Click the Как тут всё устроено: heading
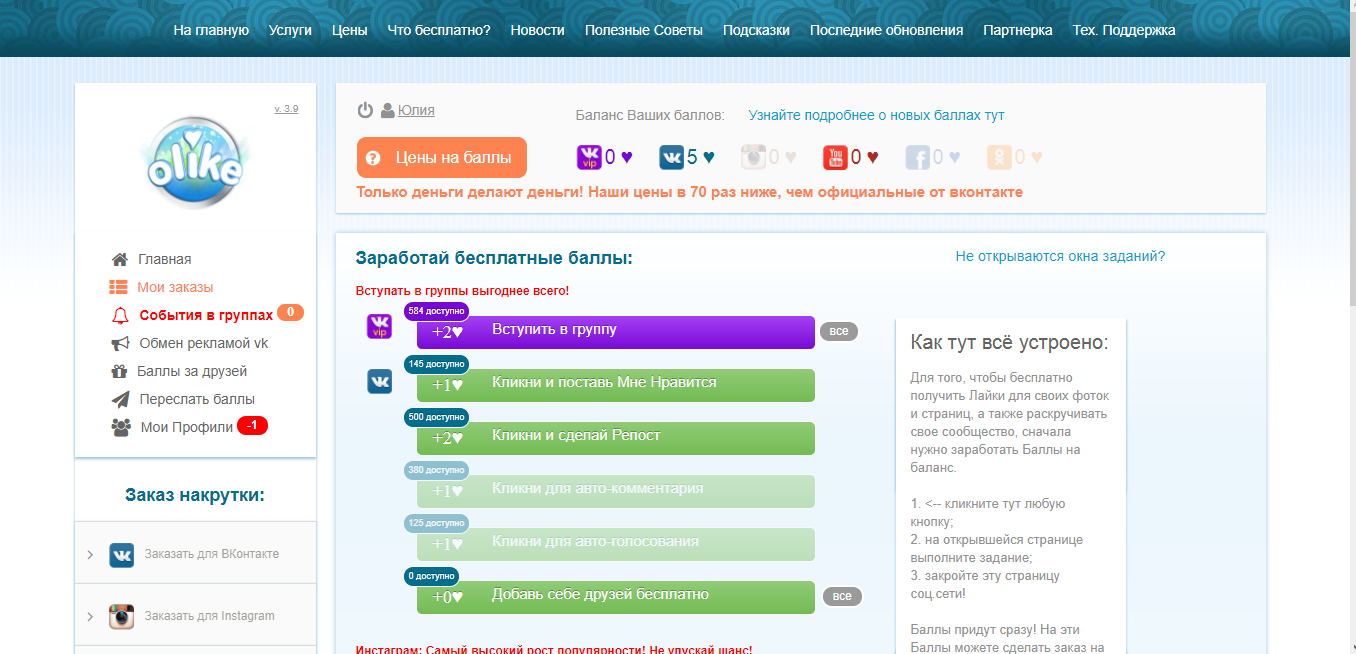The width and height of the screenshot is (1356, 654). pos(1009,343)
